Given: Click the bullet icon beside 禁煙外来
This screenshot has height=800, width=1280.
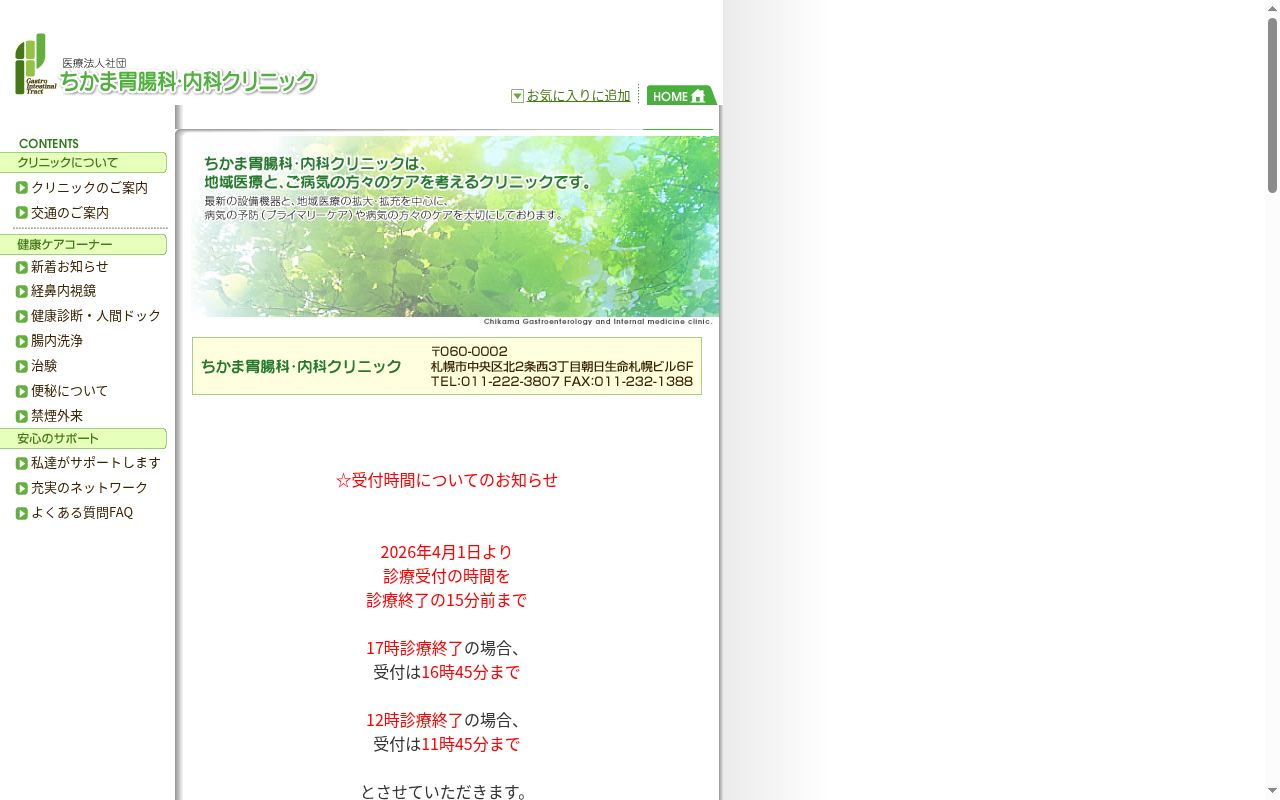Looking at the screenshot, I should (22, 417).
